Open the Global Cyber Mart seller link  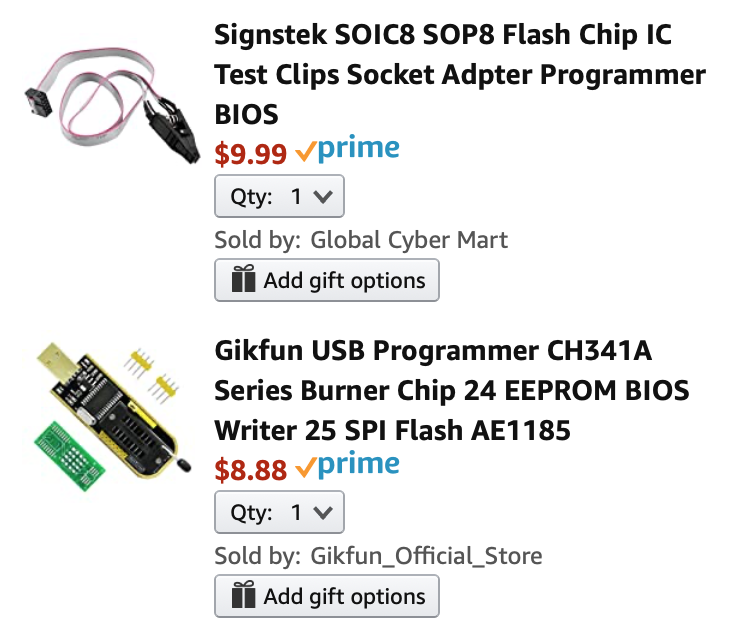pyautogui.click(x=409, y=240)
